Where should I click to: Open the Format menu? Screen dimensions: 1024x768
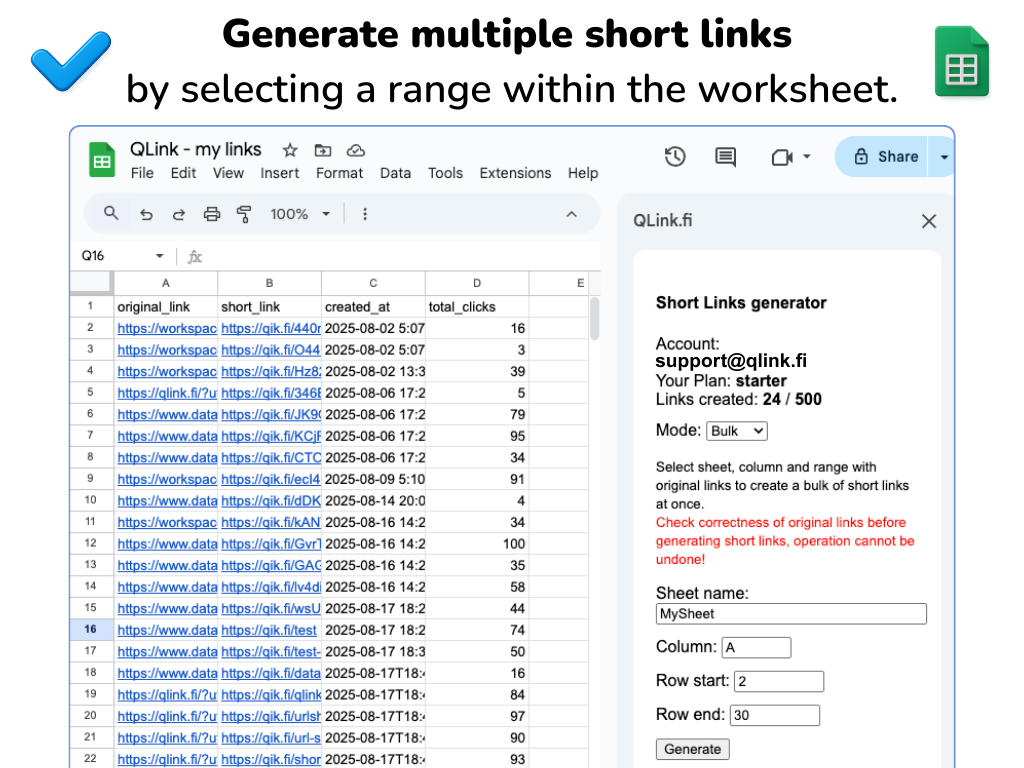pos(339,173)
